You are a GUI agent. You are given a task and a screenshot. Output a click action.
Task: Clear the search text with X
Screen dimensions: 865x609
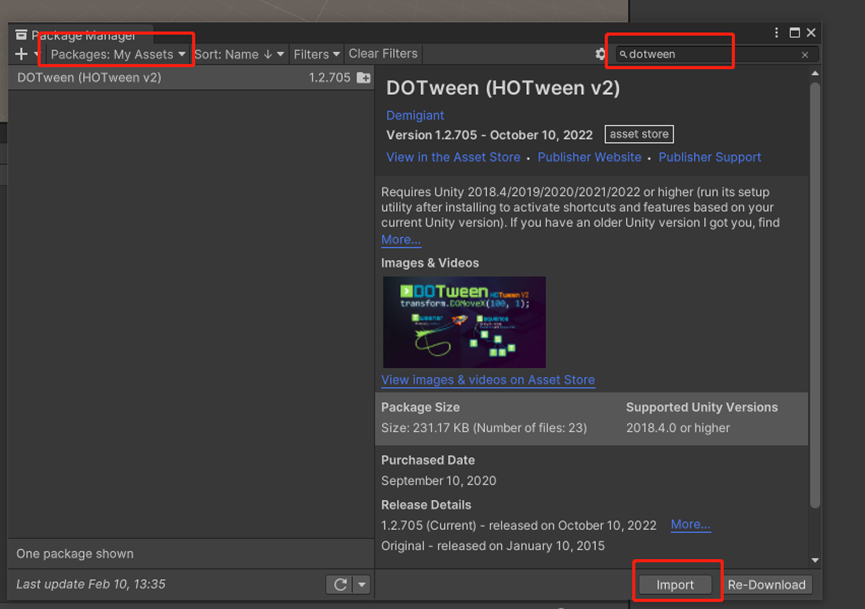(x=805, y=55)
